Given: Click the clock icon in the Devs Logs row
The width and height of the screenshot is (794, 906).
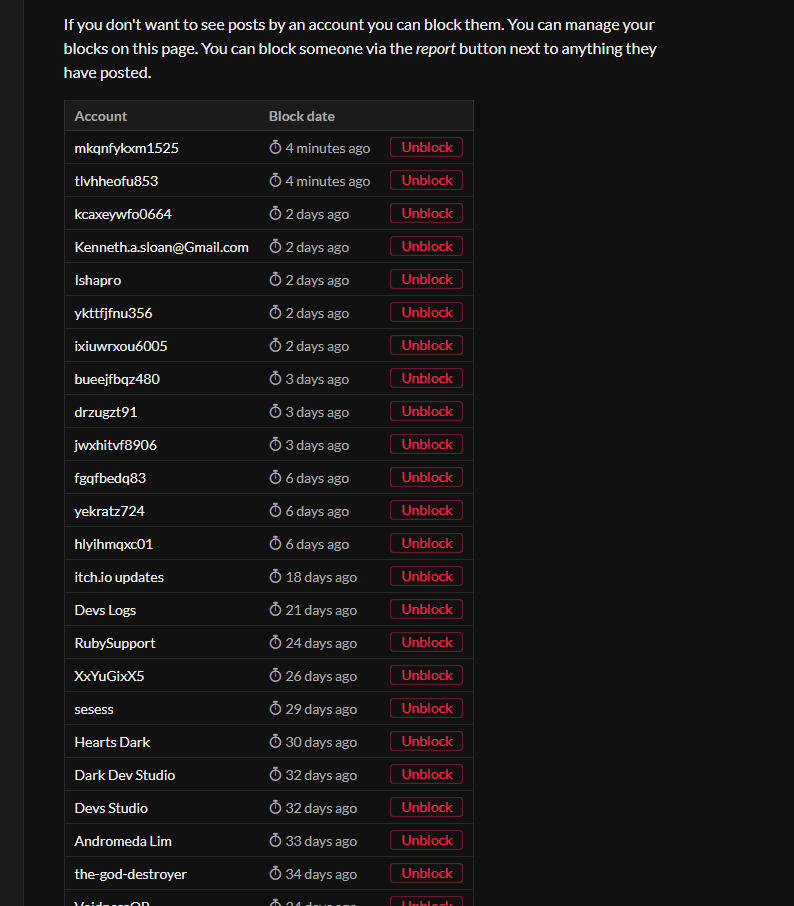Looking at the screenshot, I should tap(276, 610).
